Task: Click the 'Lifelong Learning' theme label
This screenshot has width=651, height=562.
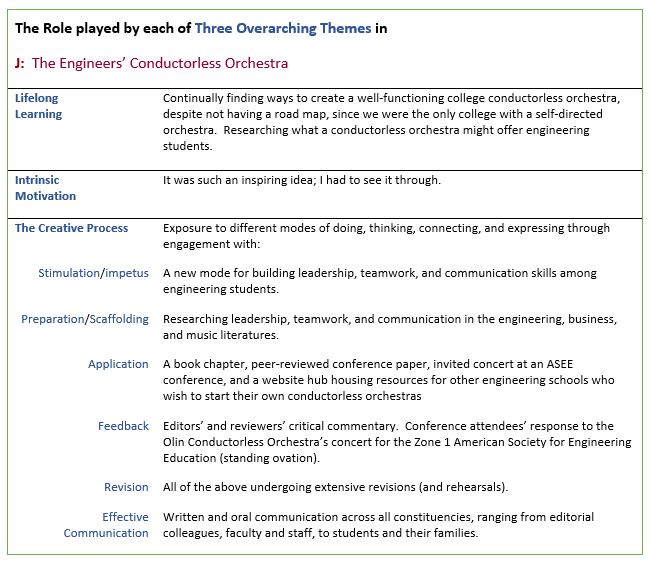Action: click(x=39, y=106)
